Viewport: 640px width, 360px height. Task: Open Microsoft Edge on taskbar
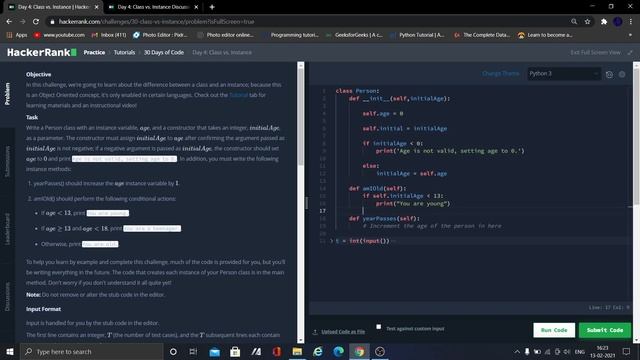[338, 351]
